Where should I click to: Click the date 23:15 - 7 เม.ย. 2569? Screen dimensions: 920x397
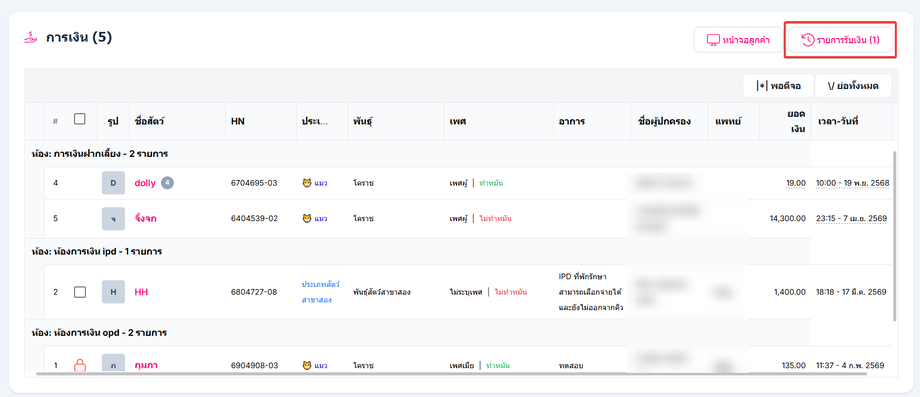pos(851,218)
